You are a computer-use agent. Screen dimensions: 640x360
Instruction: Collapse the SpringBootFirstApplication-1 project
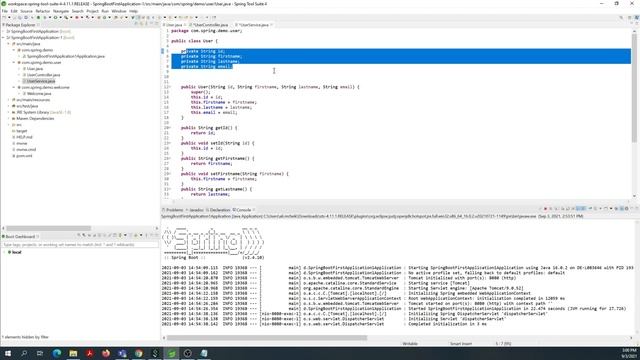[3, 38]
